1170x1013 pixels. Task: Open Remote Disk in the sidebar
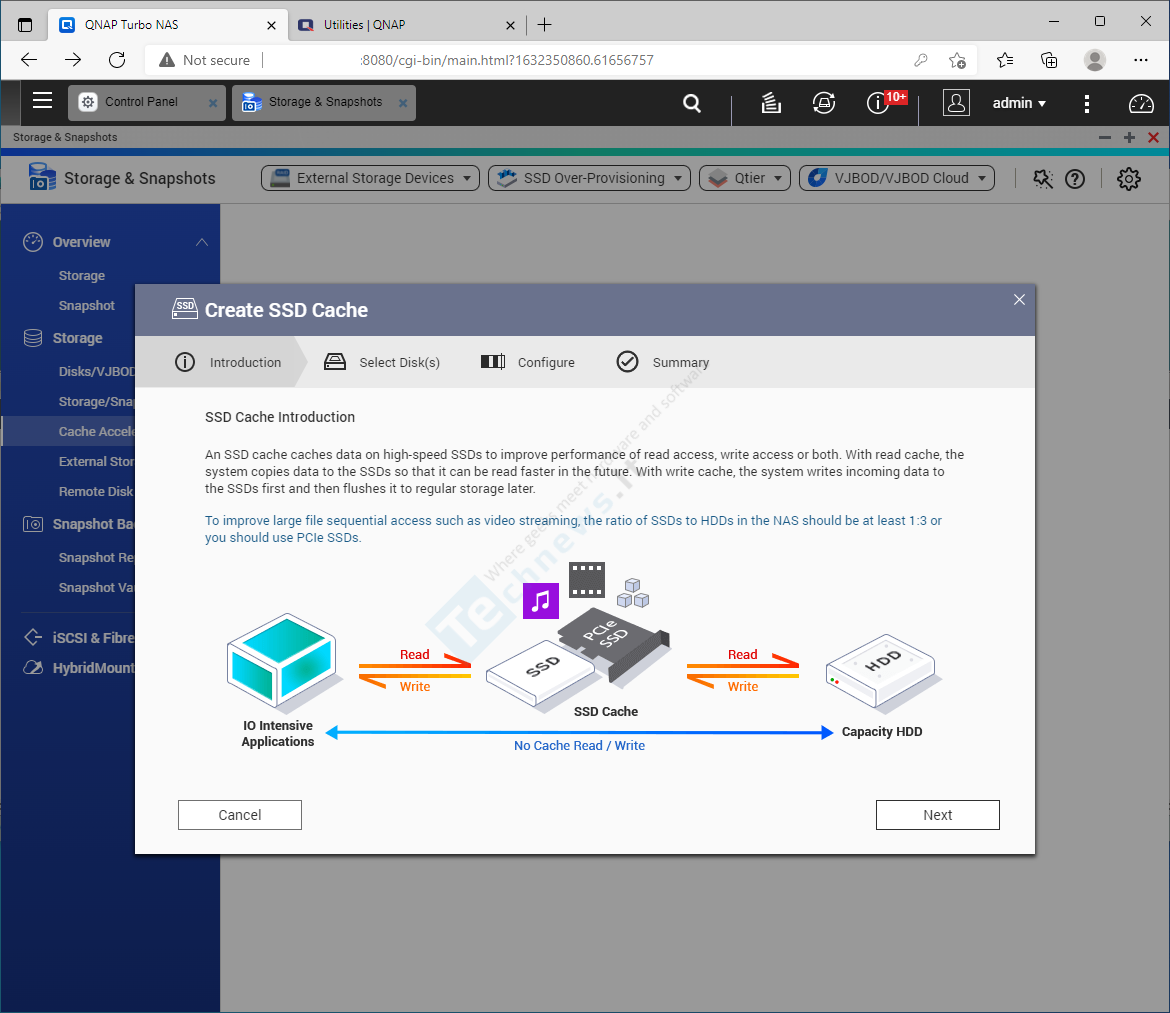click(96, 492)
